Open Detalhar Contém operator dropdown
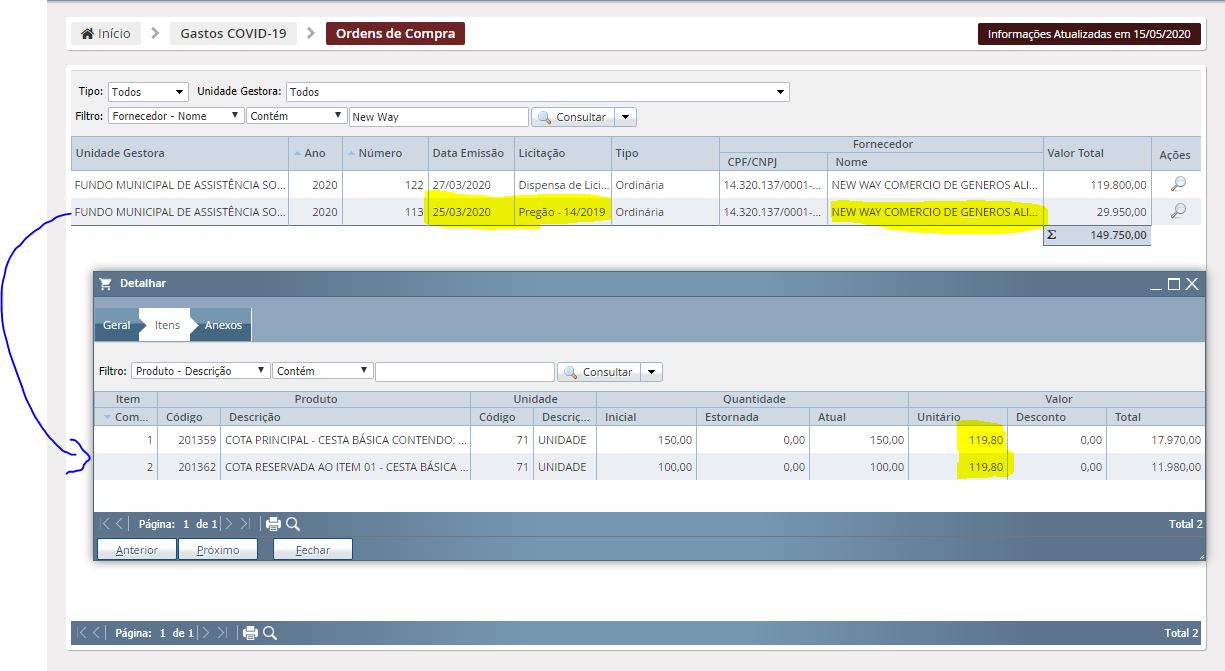Viewport: 1225px width, 671px height. tap(322, 371)
